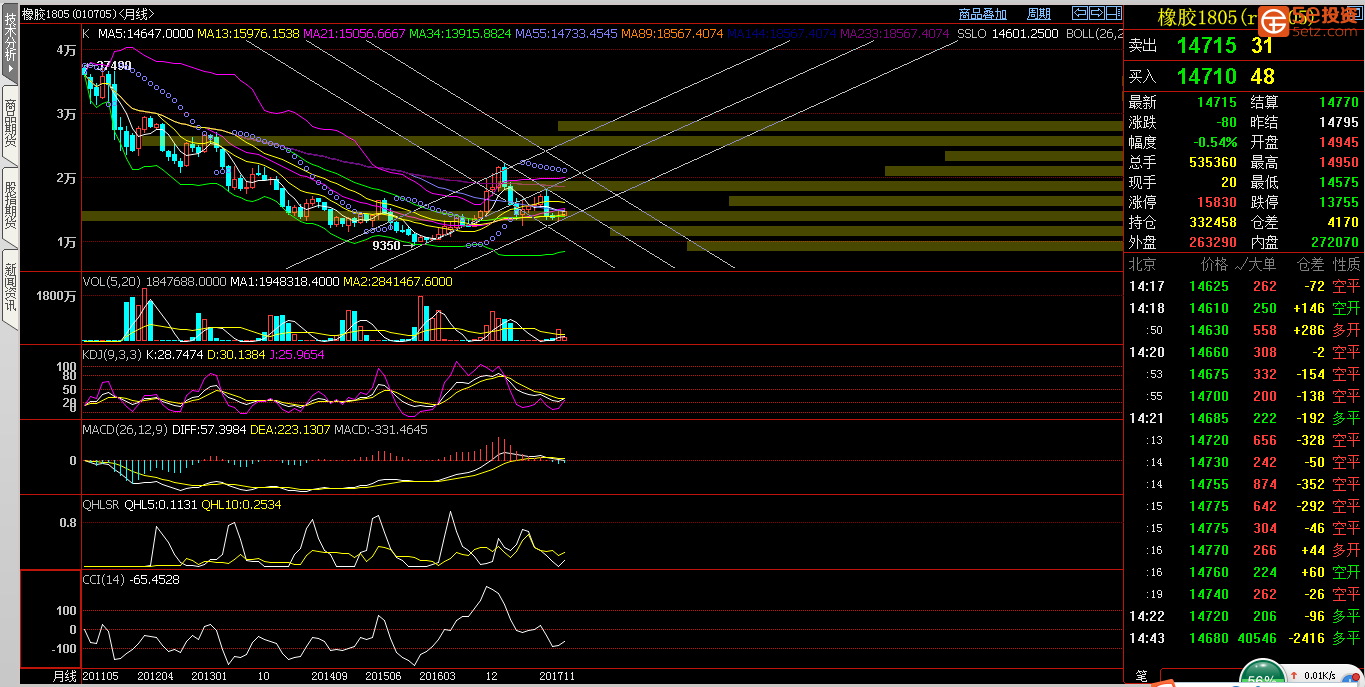The height and width of the screenshot is (687, 1365).
Task: Click the 月线 period label
Action: point(65,677)
